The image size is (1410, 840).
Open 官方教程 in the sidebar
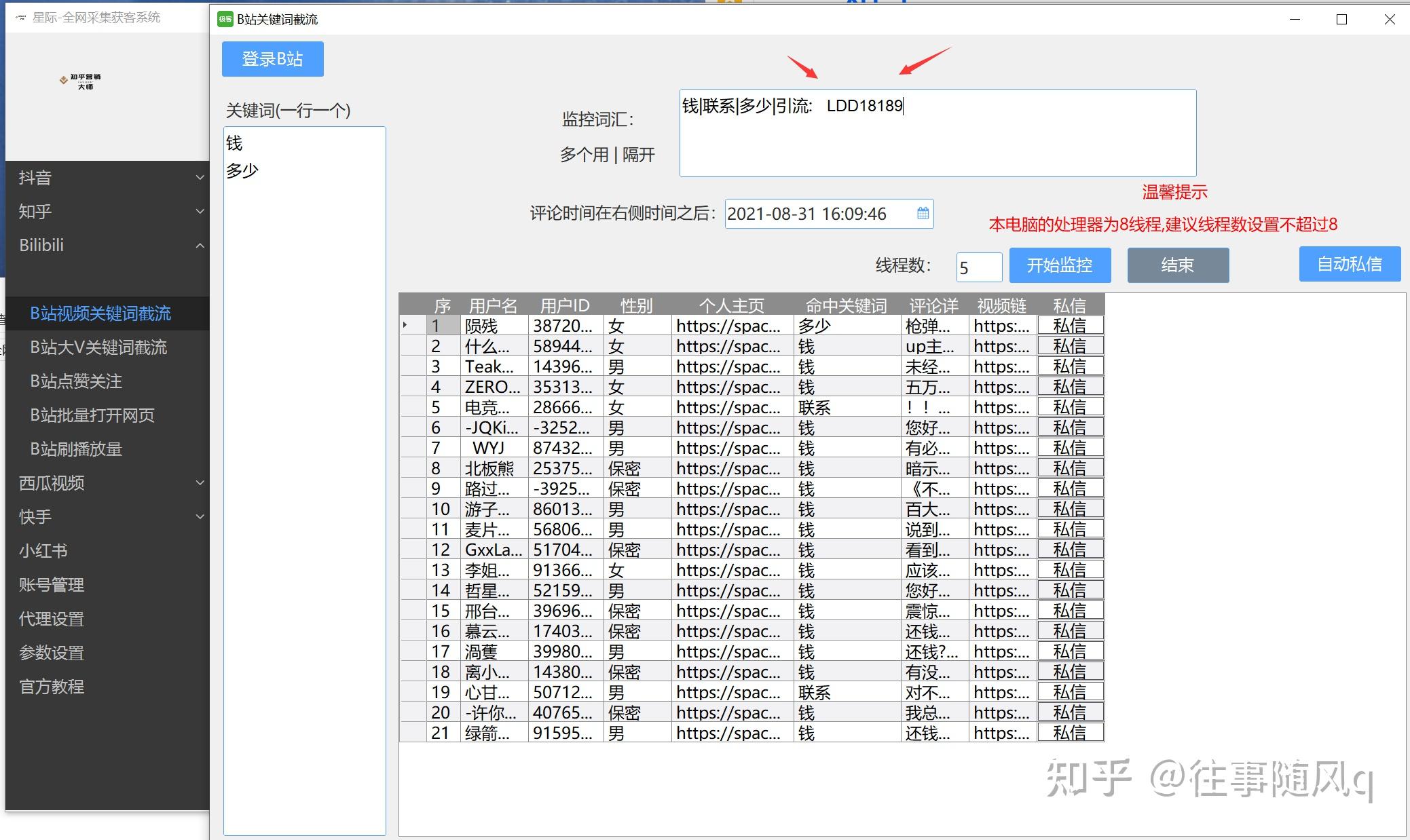[x=52, y=687]
